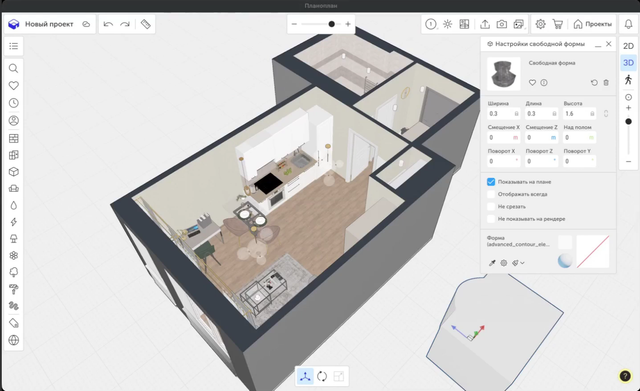The height and width of the screenshot is (391, 640).
Task: Switch to 3D view
Action: tap(629, 62)
